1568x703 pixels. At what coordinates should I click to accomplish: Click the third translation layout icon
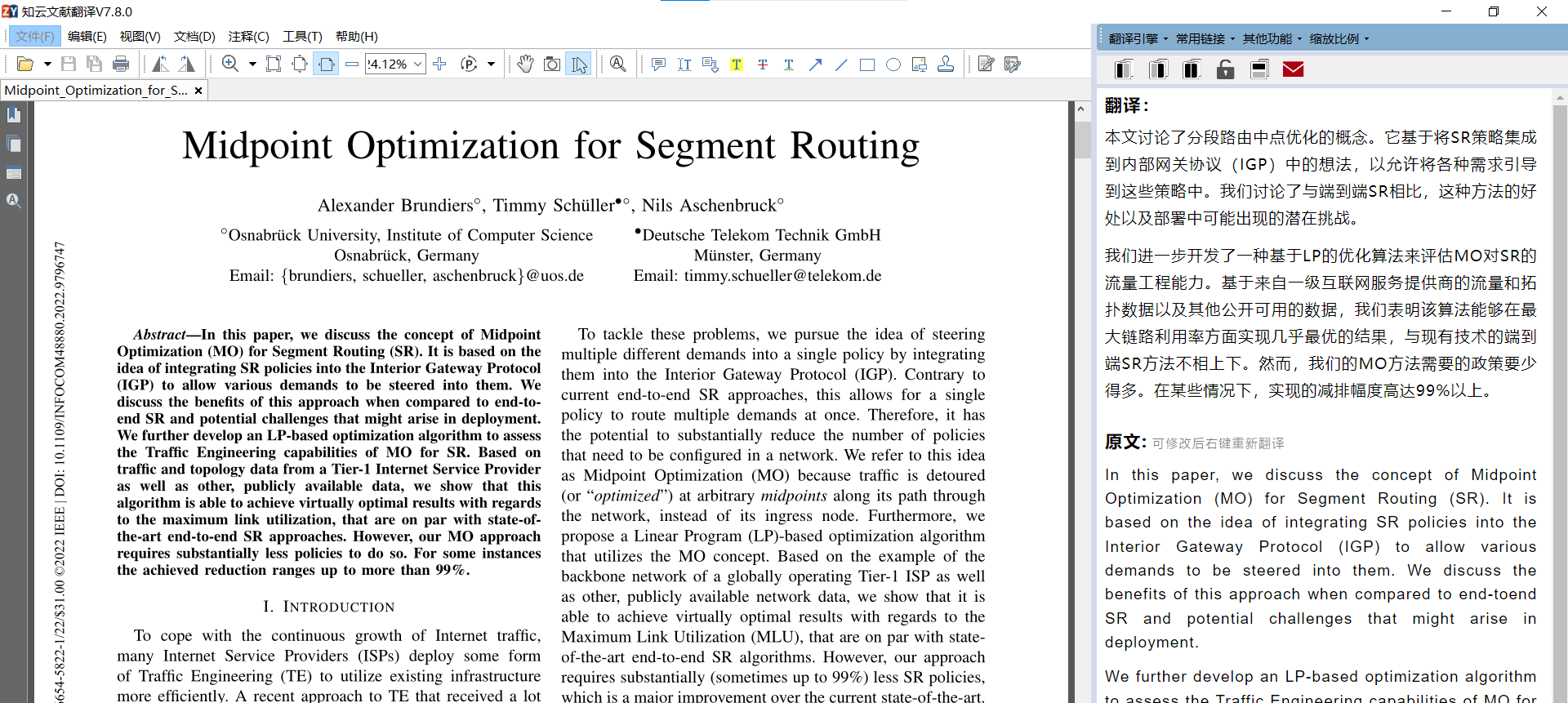point(1192,69)
